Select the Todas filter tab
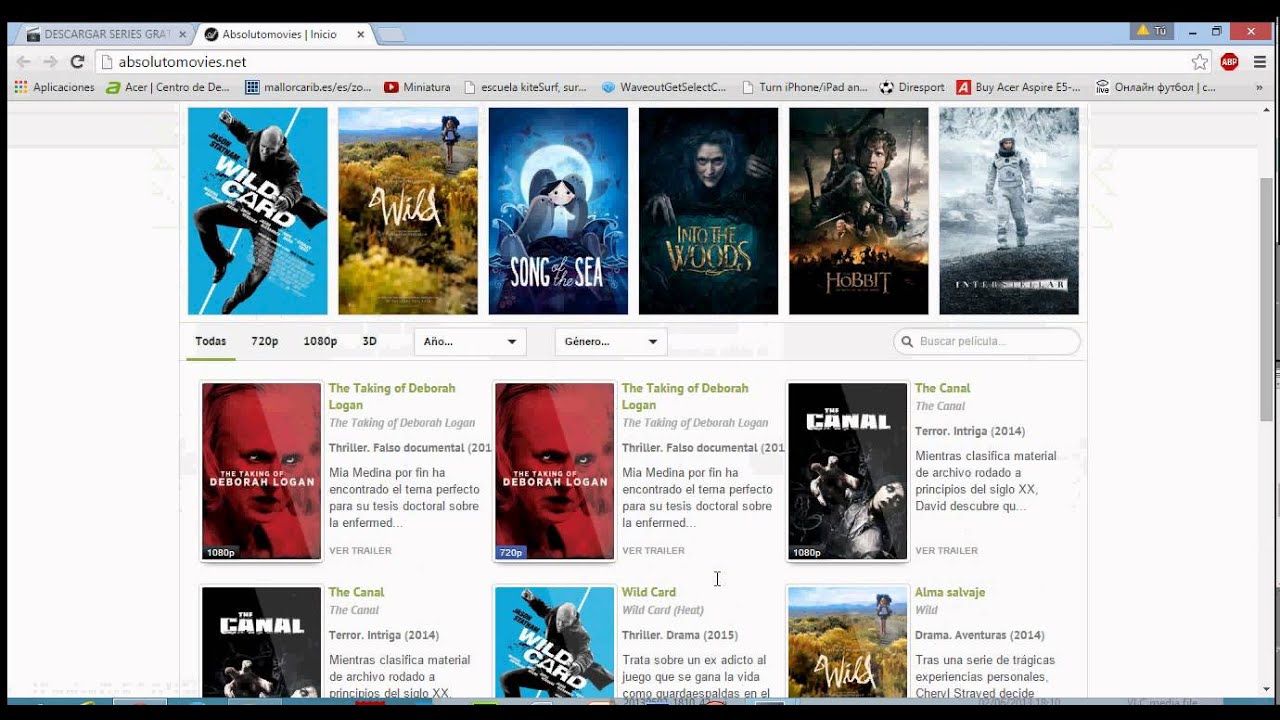The image size is (1280, 720). [x=211, y=341]
